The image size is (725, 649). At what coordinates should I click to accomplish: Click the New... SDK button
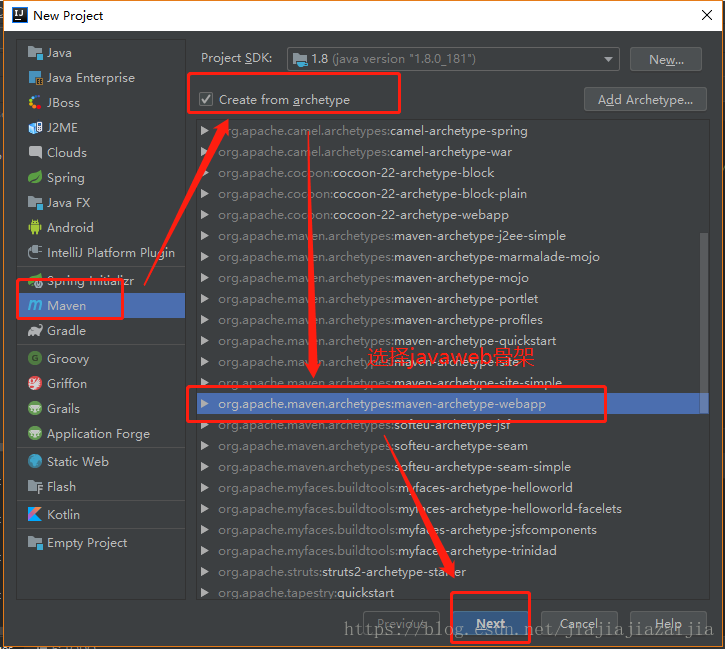click(x=666, y=59)
